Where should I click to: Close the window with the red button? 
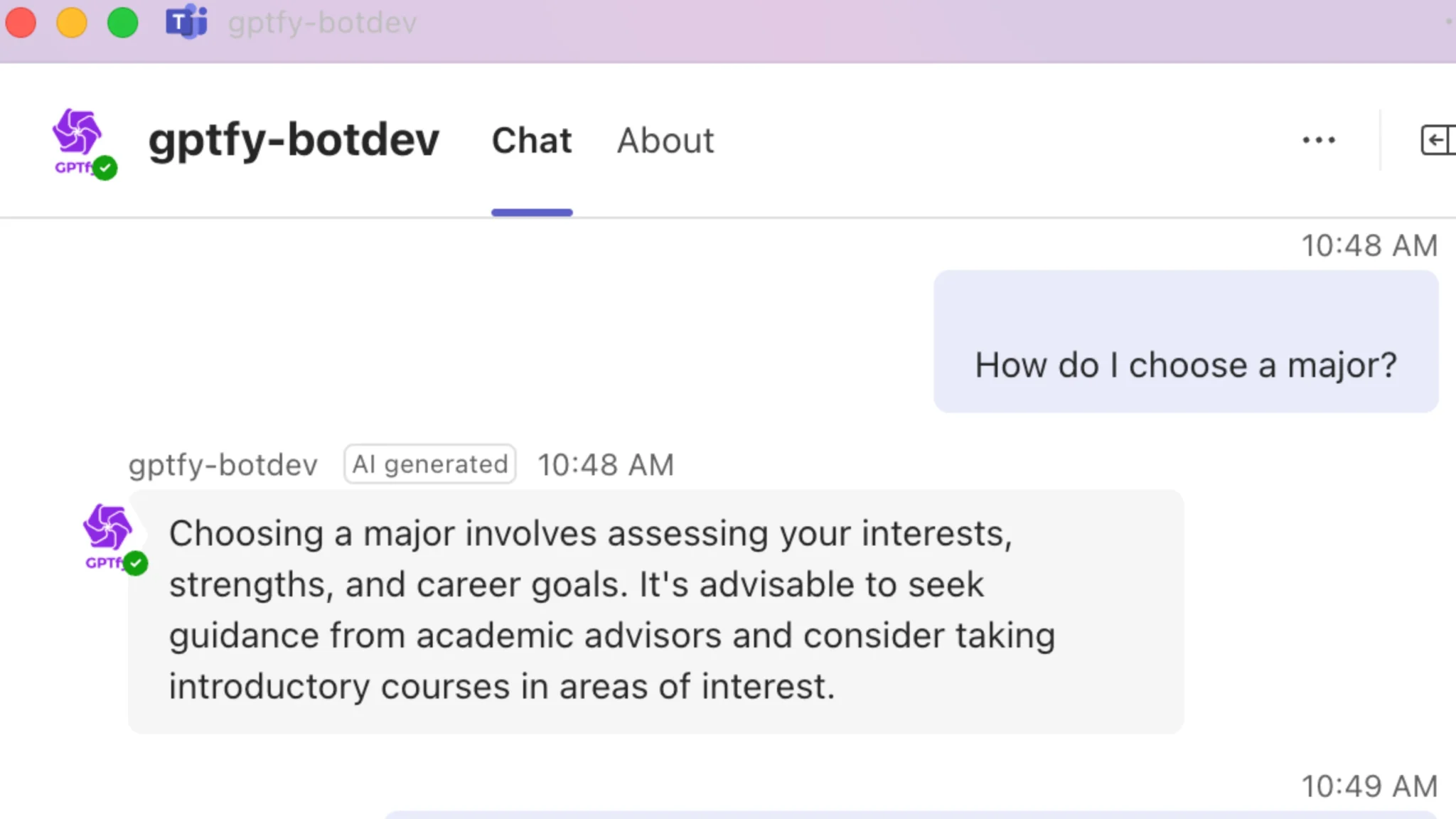pos(21,22)
